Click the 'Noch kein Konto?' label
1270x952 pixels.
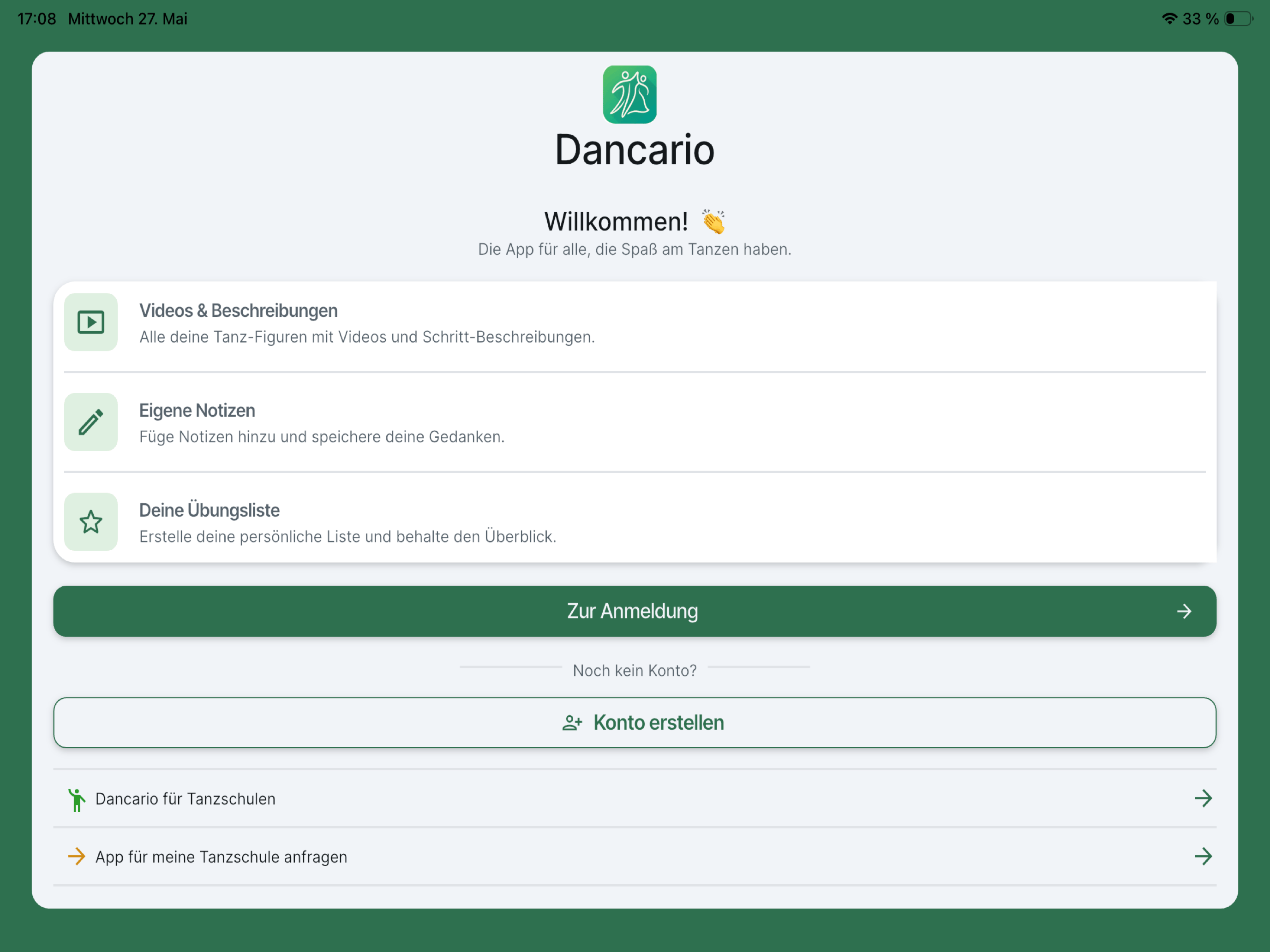tap(635, 670)
